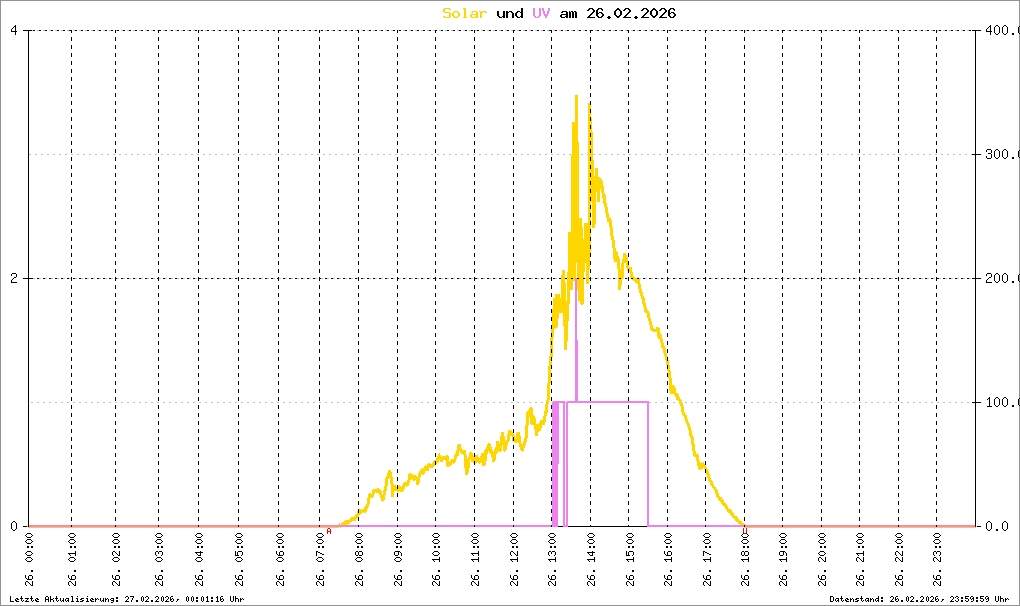Select the time label "26. 17:00"
The height and width of the screenshot is (606, 1020).
coord(706,560)
